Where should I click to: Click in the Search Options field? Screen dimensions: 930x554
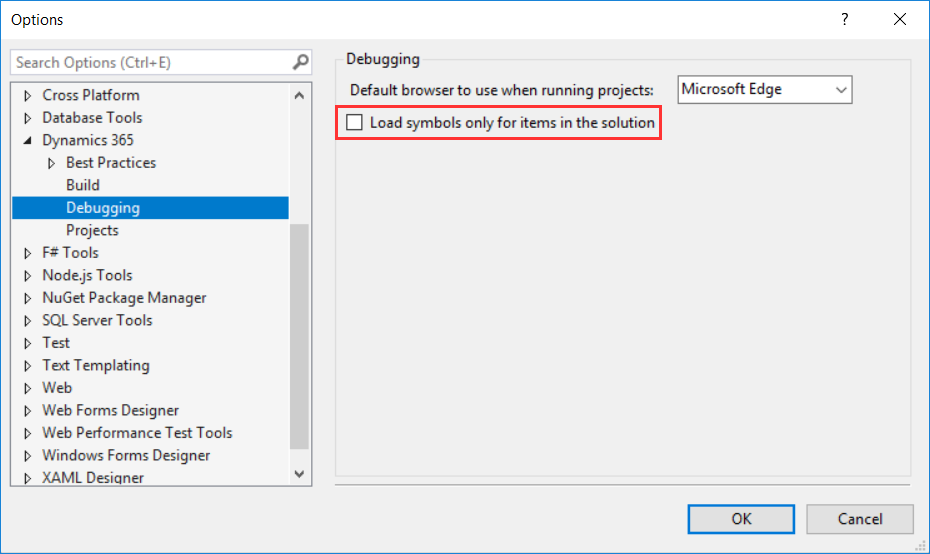pyautogui.click(x=150, y=62)
